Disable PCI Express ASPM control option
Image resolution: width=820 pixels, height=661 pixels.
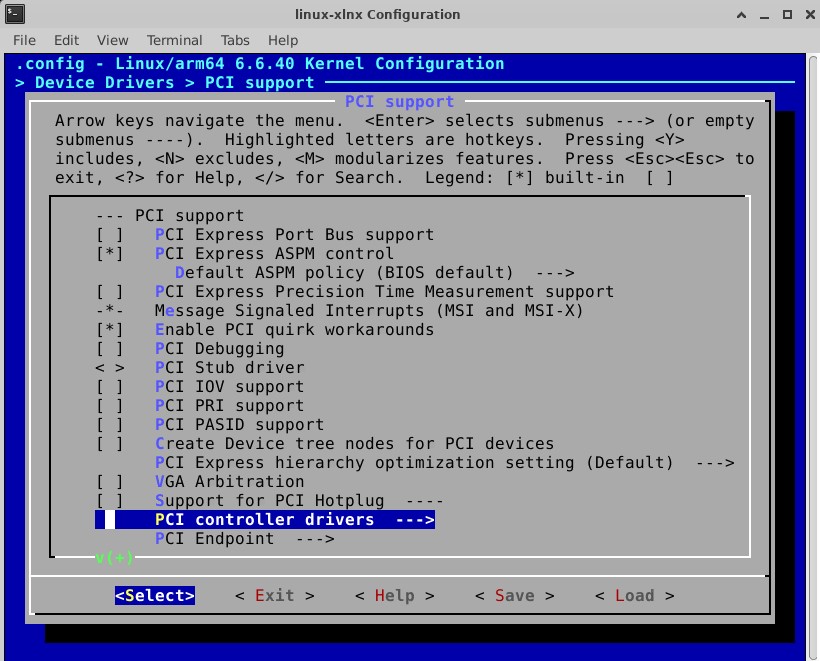(110, 254)
